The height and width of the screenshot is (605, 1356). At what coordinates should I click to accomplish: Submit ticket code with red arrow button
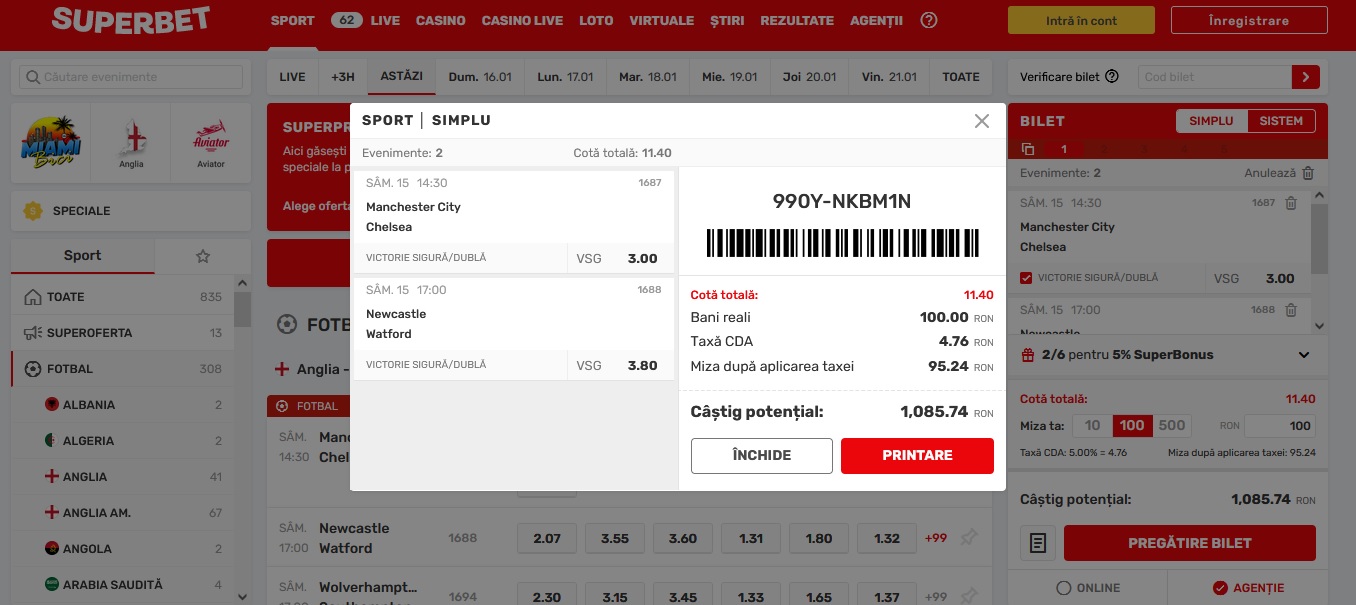coord(1306,77)
